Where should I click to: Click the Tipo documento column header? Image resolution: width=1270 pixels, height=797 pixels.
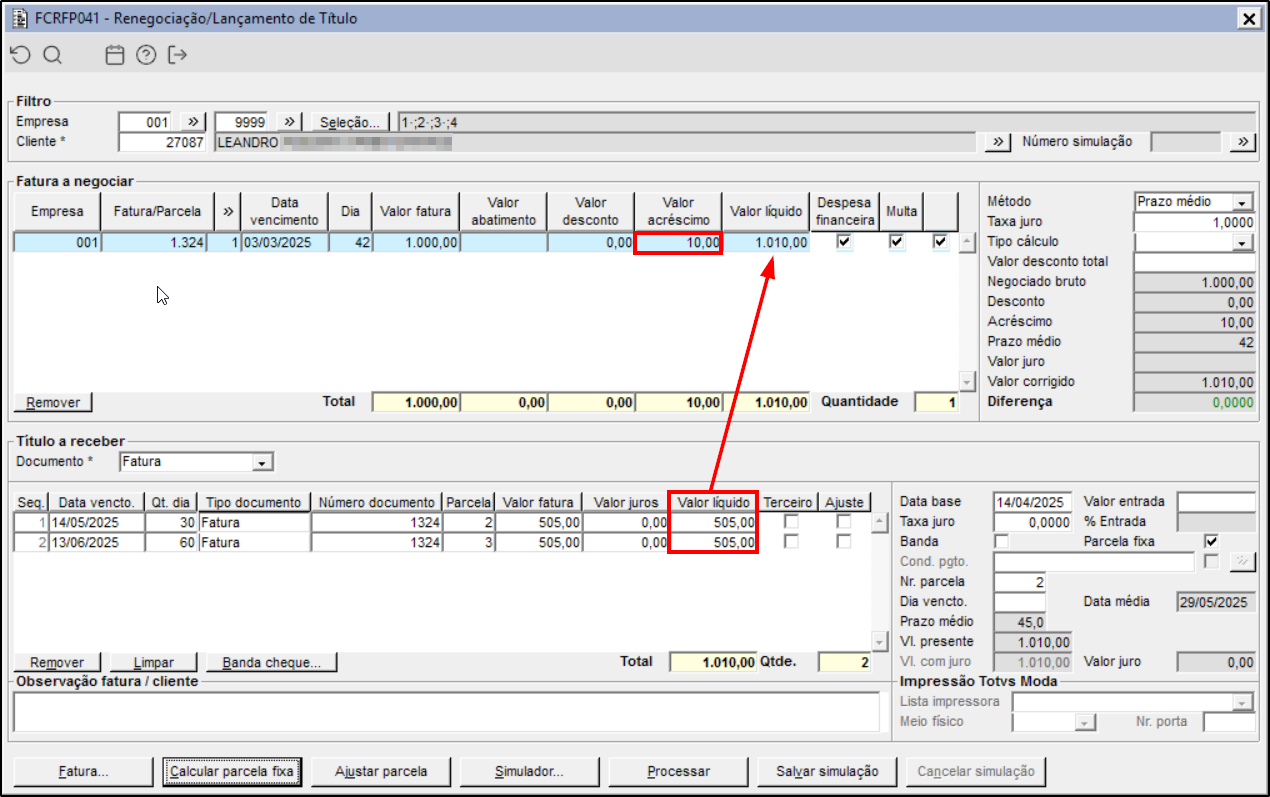click(x=254, y=502)
